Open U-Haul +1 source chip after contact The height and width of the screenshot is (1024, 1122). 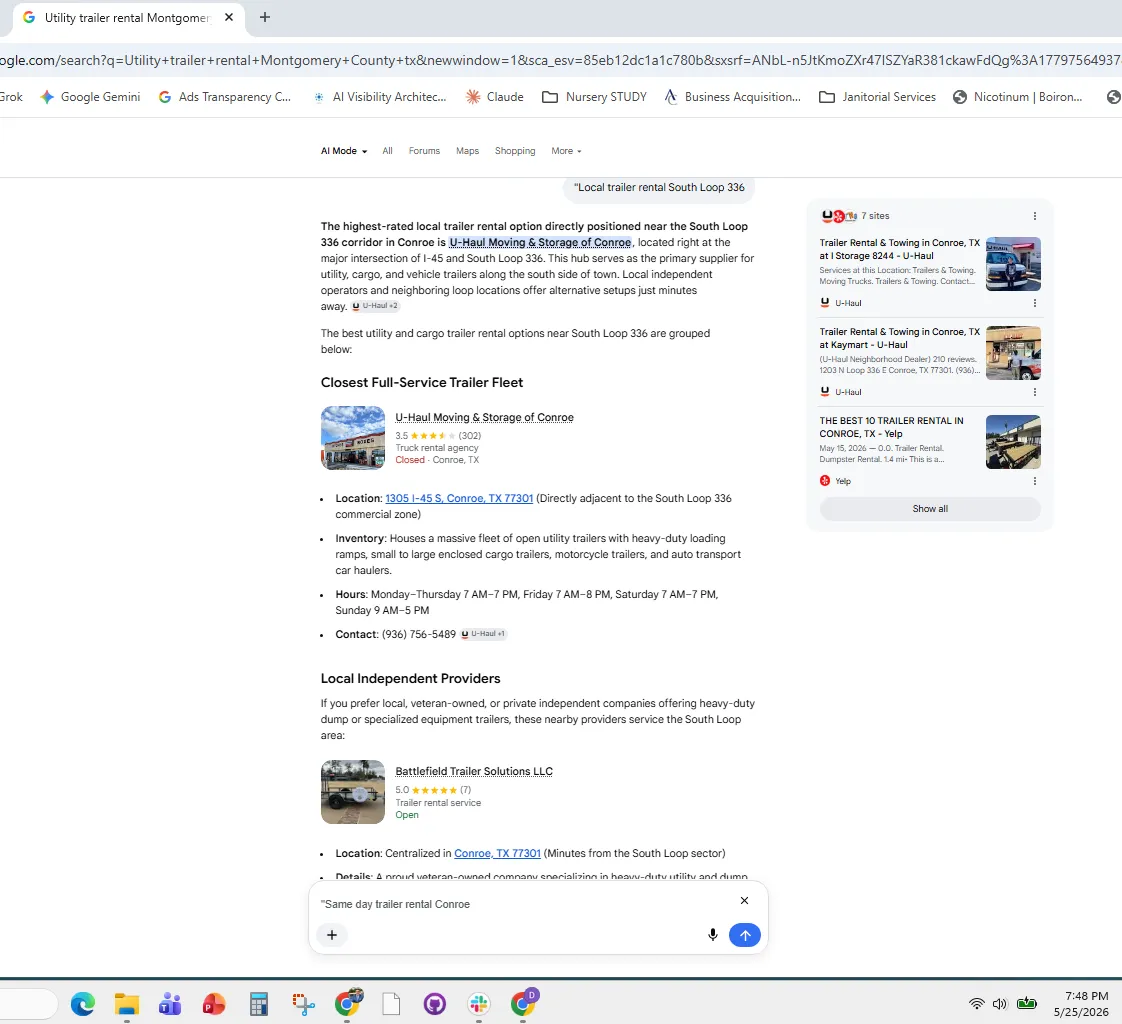[484, 633]
